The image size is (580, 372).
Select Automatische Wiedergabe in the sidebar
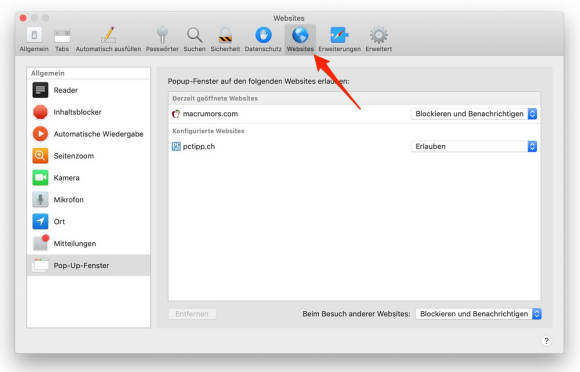88,134
